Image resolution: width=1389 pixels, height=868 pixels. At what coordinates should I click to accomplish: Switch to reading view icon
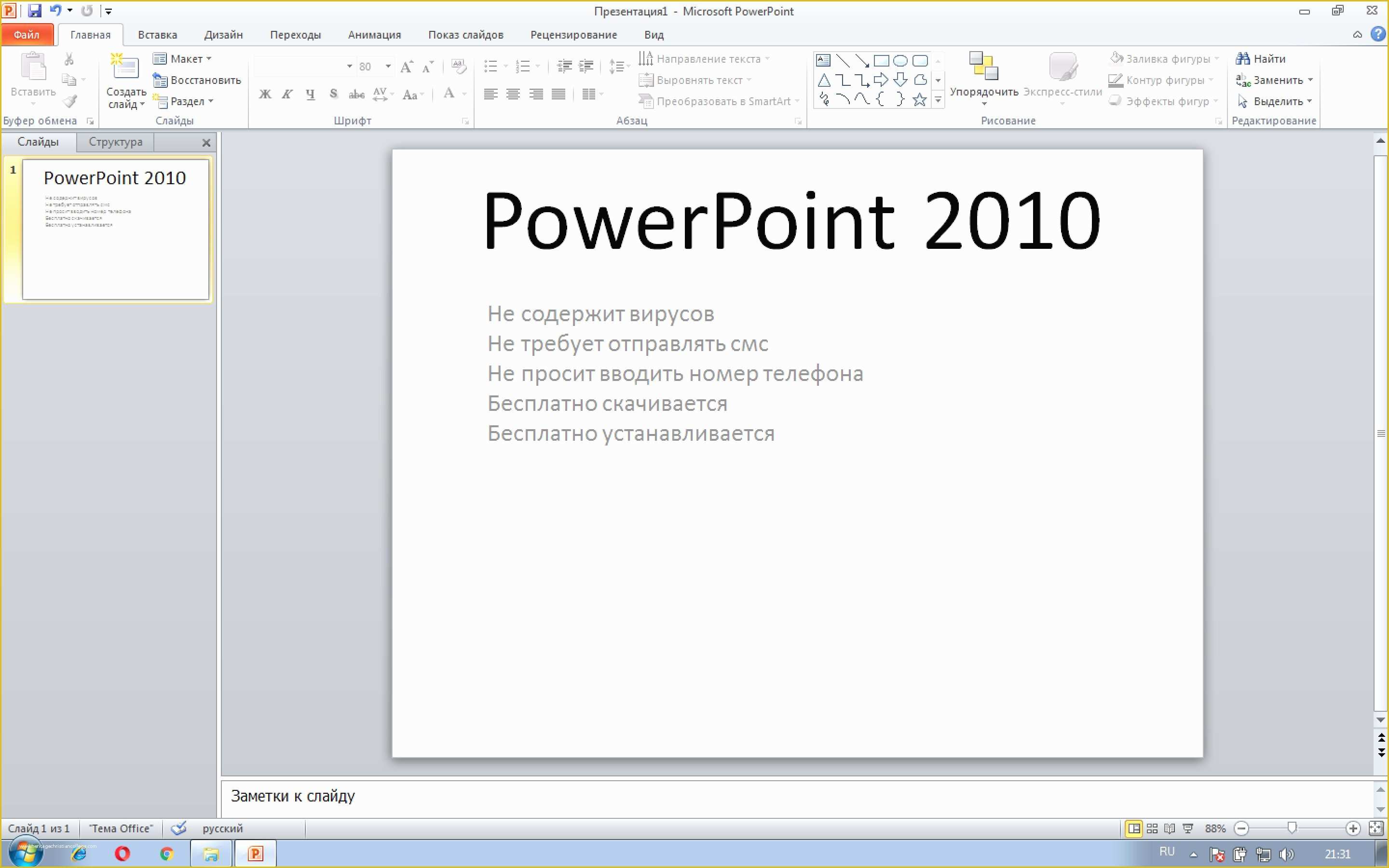tap(1169, 828)
